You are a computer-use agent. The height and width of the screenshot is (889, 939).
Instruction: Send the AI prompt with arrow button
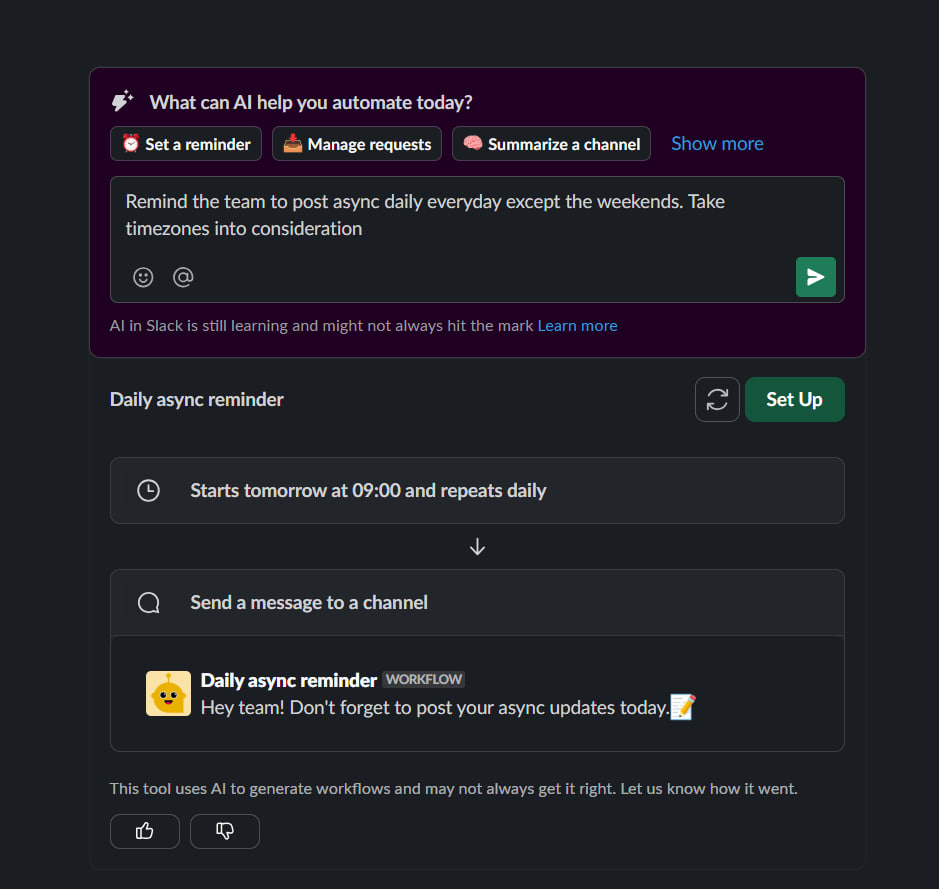click(x=815, y=277)
